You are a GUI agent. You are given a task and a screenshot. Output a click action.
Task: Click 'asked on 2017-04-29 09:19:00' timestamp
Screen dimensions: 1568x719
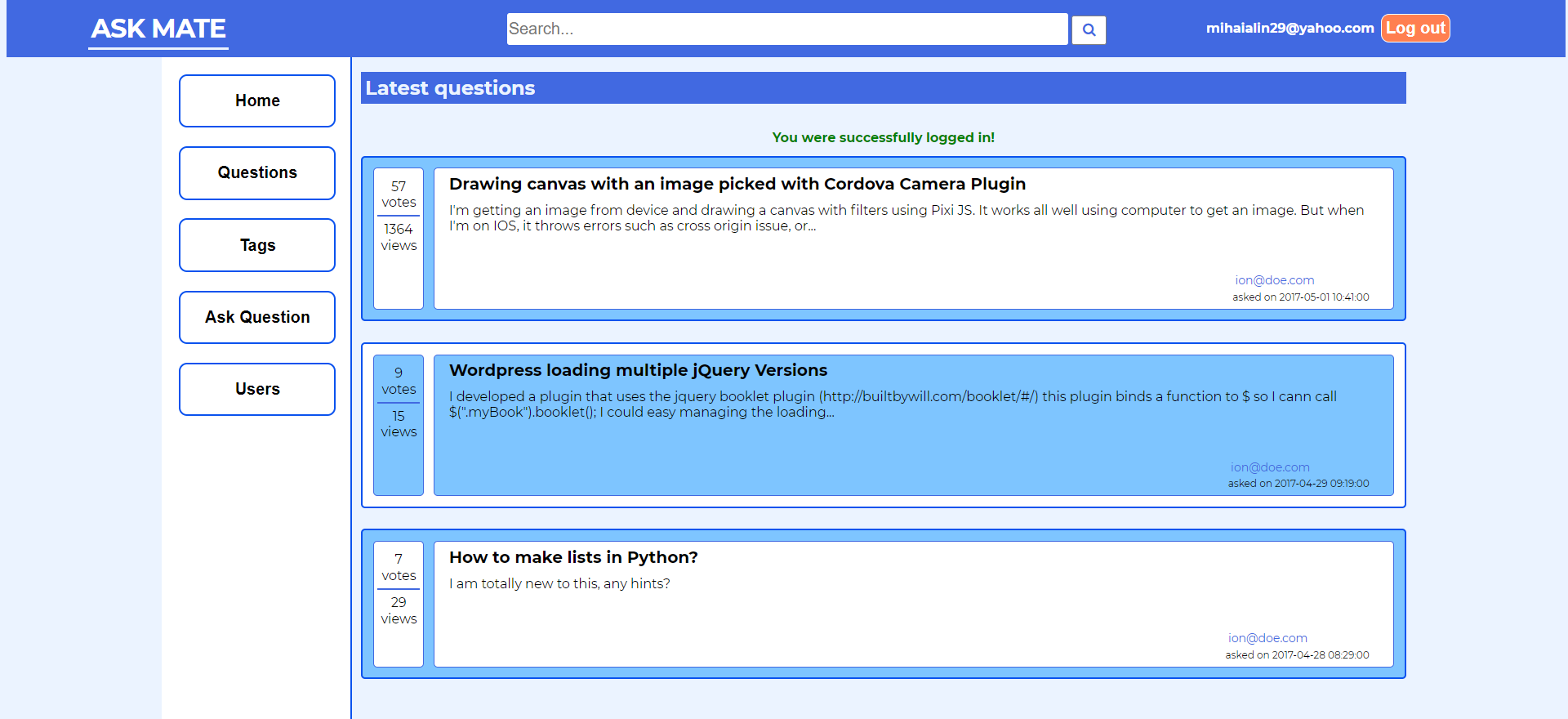tap(1298, 484)
